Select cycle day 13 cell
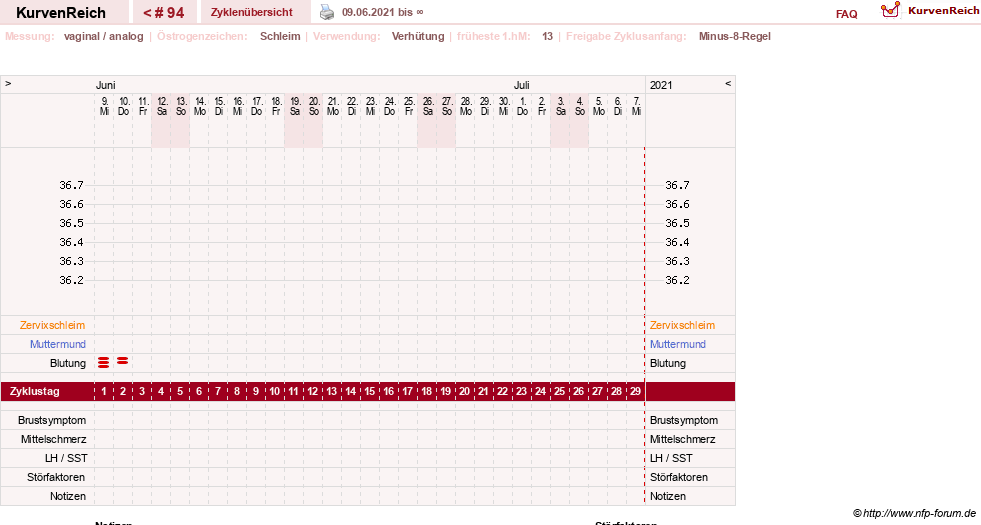The image size is (981, 525). (332, 391)
